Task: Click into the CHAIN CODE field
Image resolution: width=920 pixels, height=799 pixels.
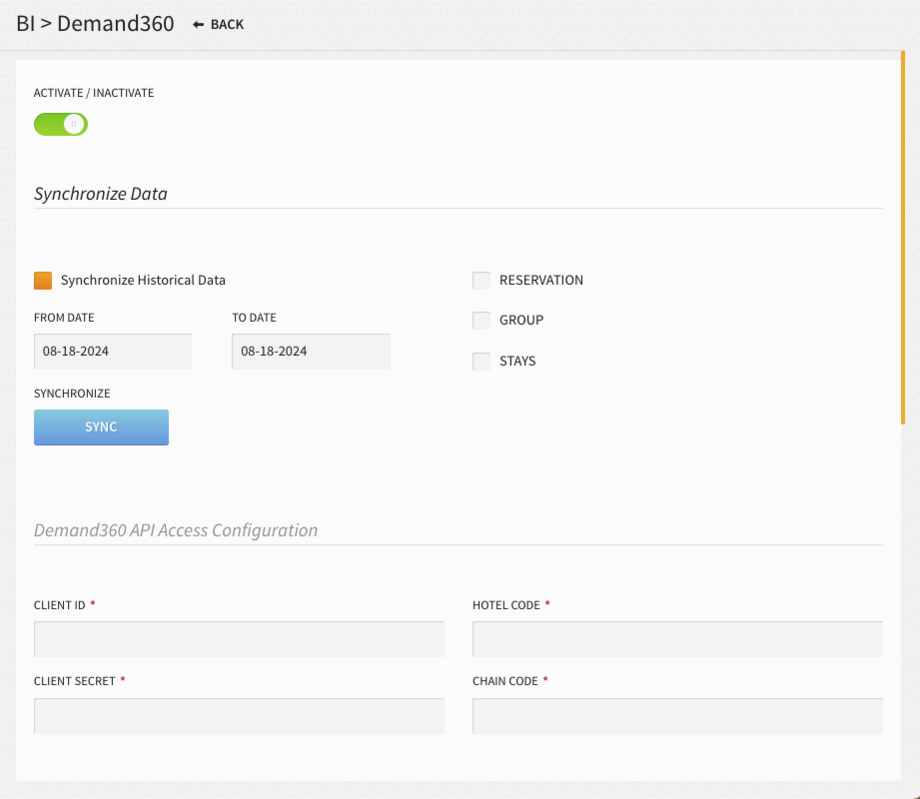Action: (x=678, y=716)
